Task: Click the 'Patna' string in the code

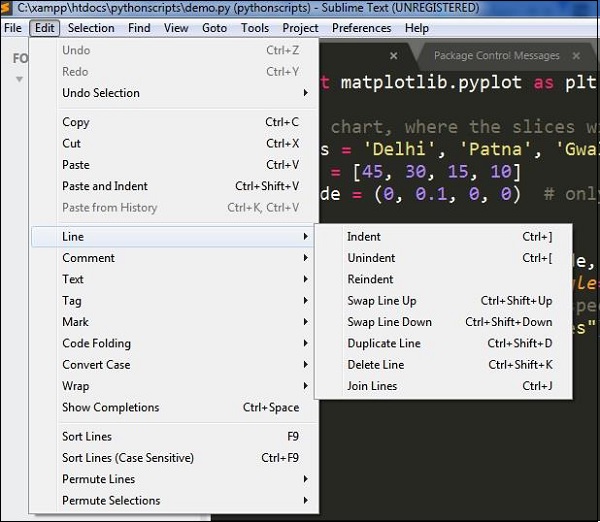Action: 495,149
